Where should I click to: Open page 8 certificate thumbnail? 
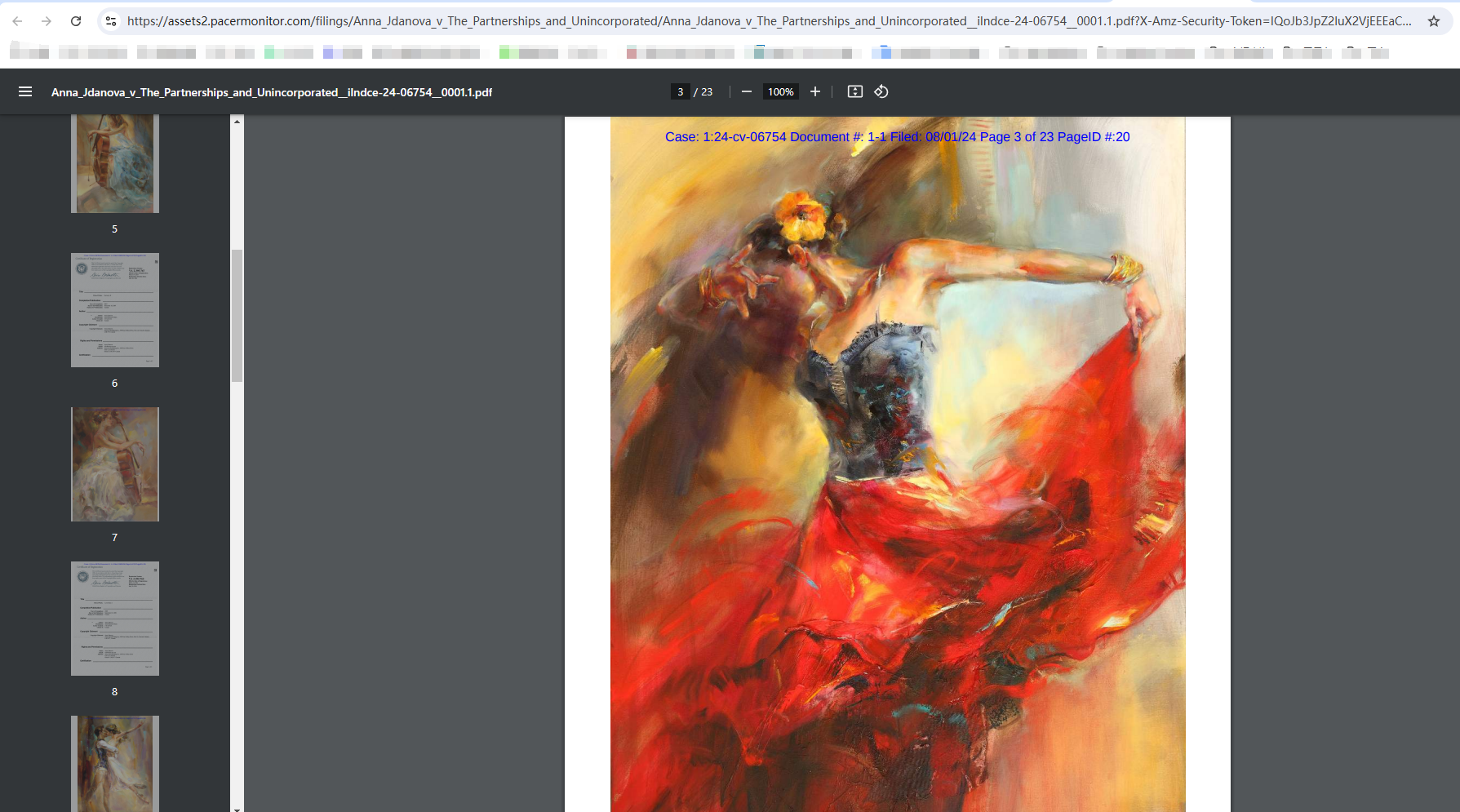114,618
